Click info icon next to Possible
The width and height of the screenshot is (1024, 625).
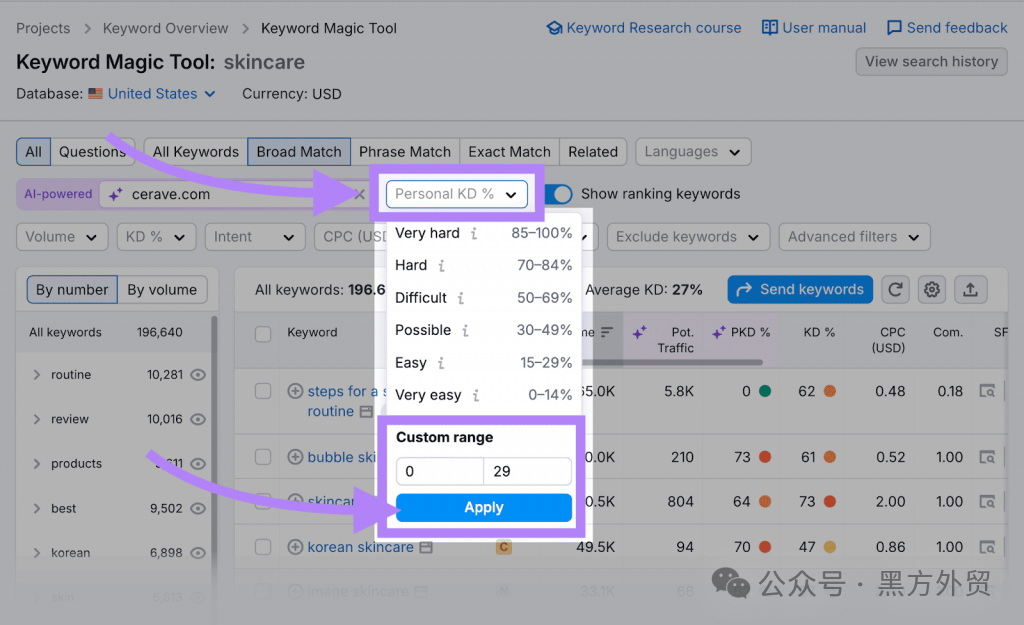tap(465, 330)
